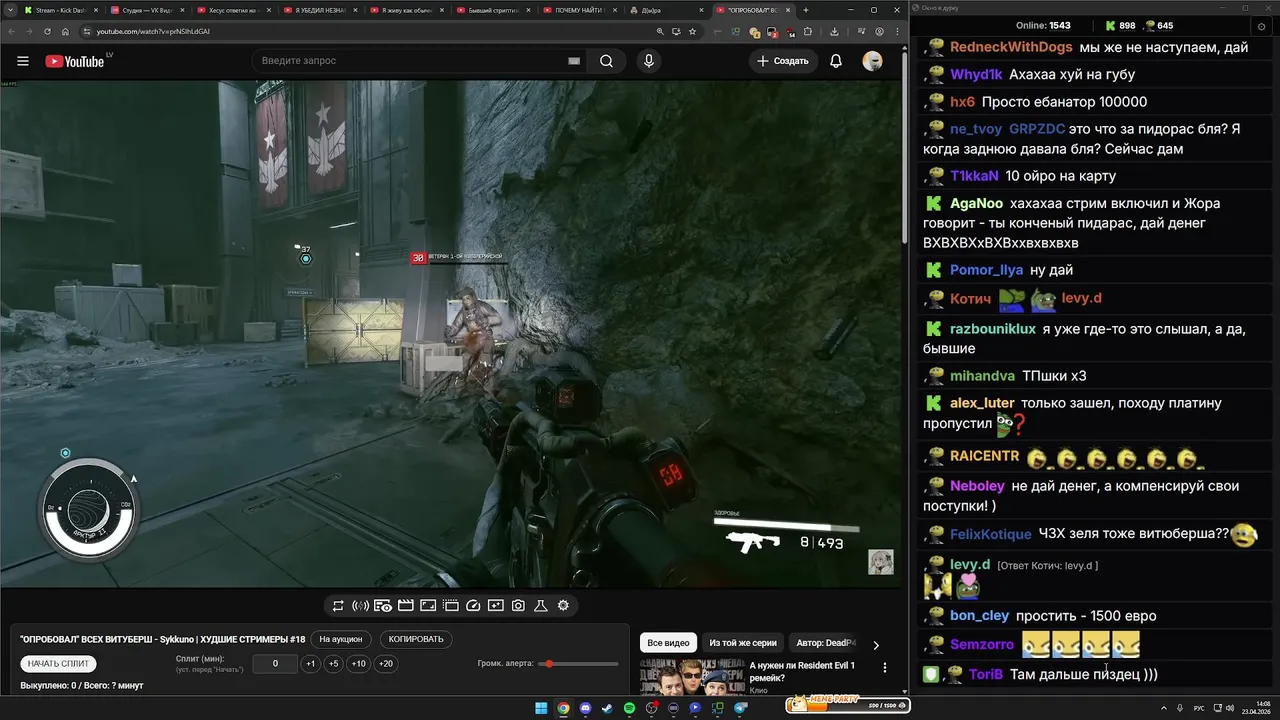
Task: Open Spotify from the taskbar
Action: click(629, 708)
